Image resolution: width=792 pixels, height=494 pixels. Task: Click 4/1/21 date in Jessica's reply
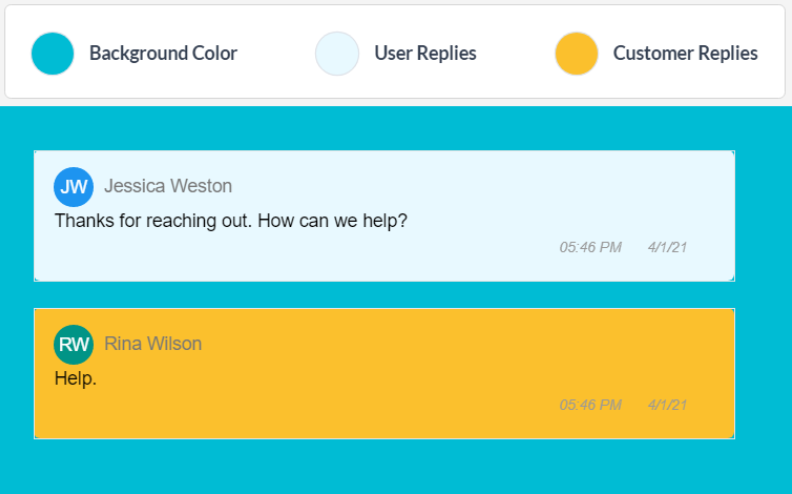667,248
